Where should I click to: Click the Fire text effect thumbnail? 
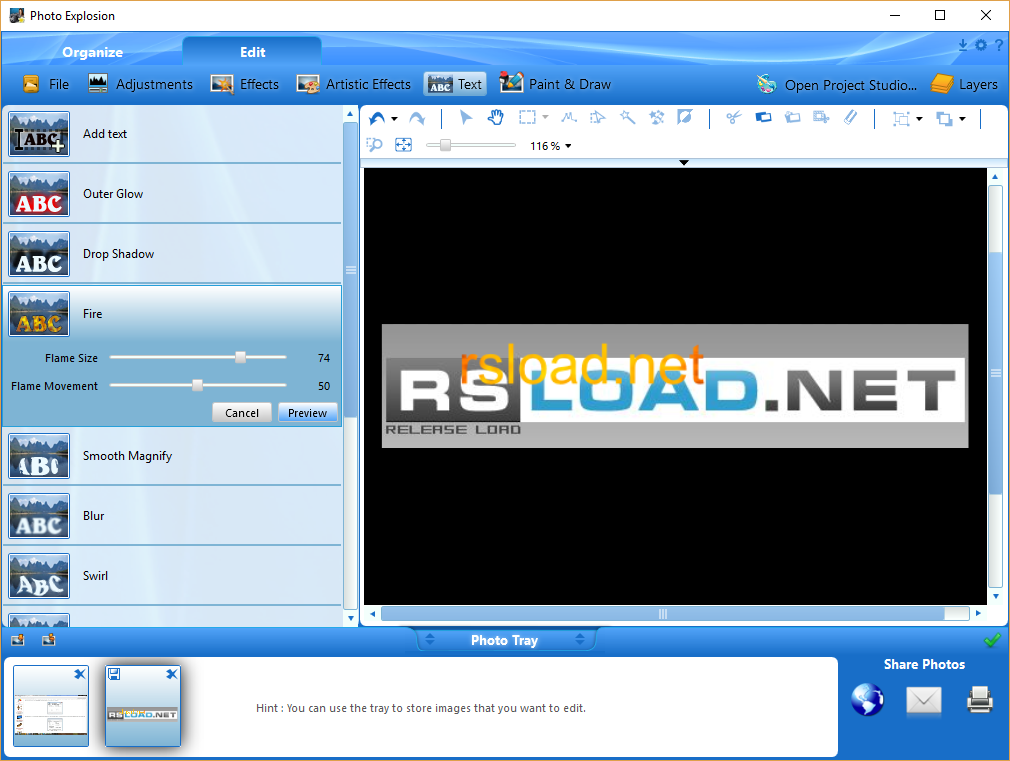tap(39, 314)
